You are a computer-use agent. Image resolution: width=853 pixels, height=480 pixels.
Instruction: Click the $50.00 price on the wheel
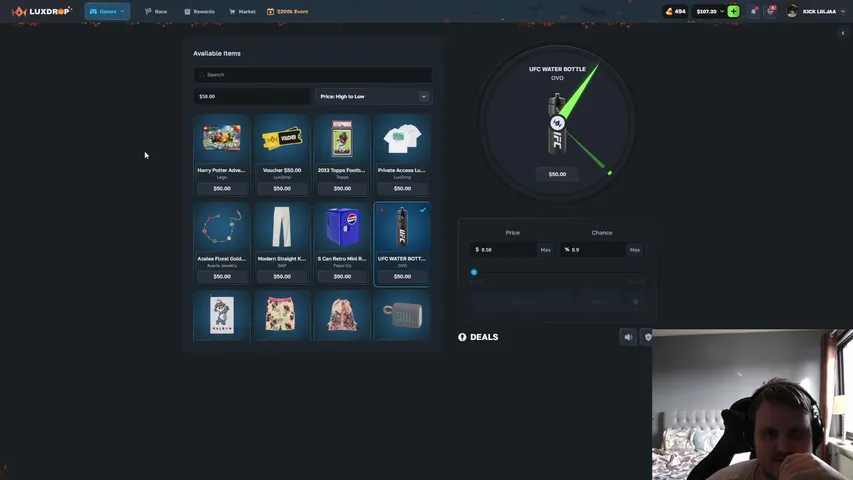[x=557, y=174]
